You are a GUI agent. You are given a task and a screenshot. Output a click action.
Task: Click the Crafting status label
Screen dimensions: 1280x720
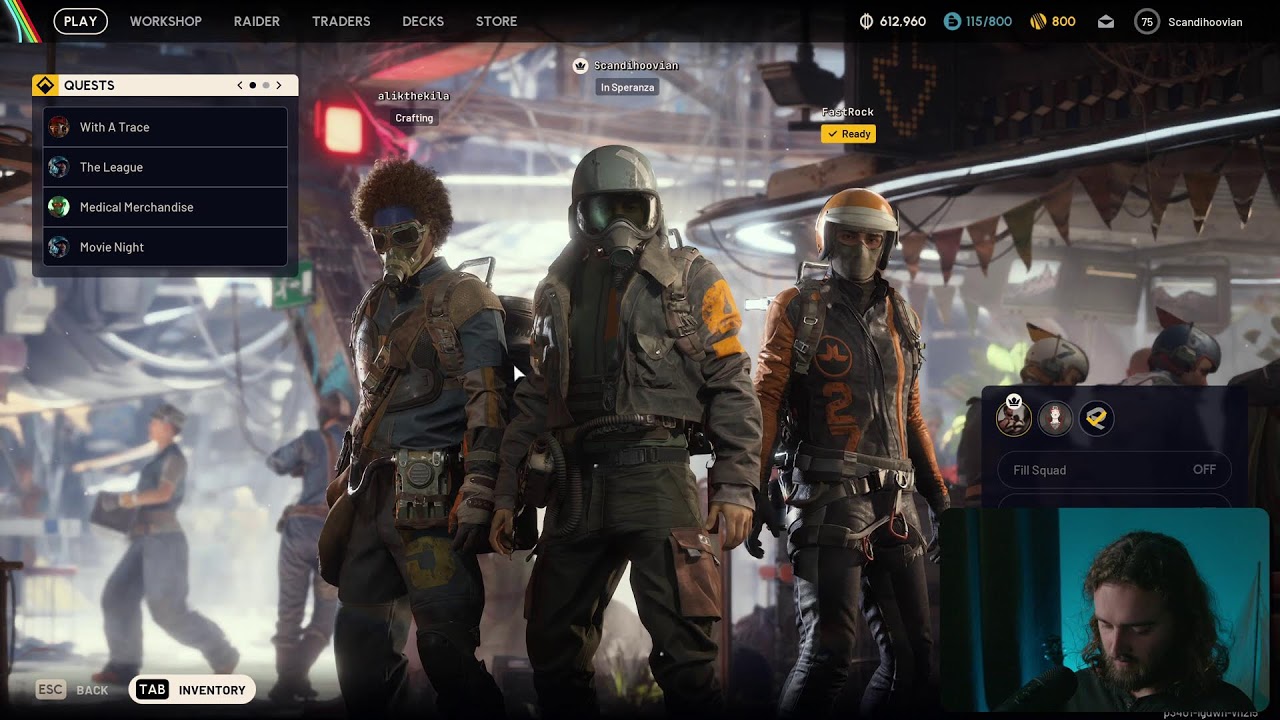pyautogui.click(x=414, y=118)
